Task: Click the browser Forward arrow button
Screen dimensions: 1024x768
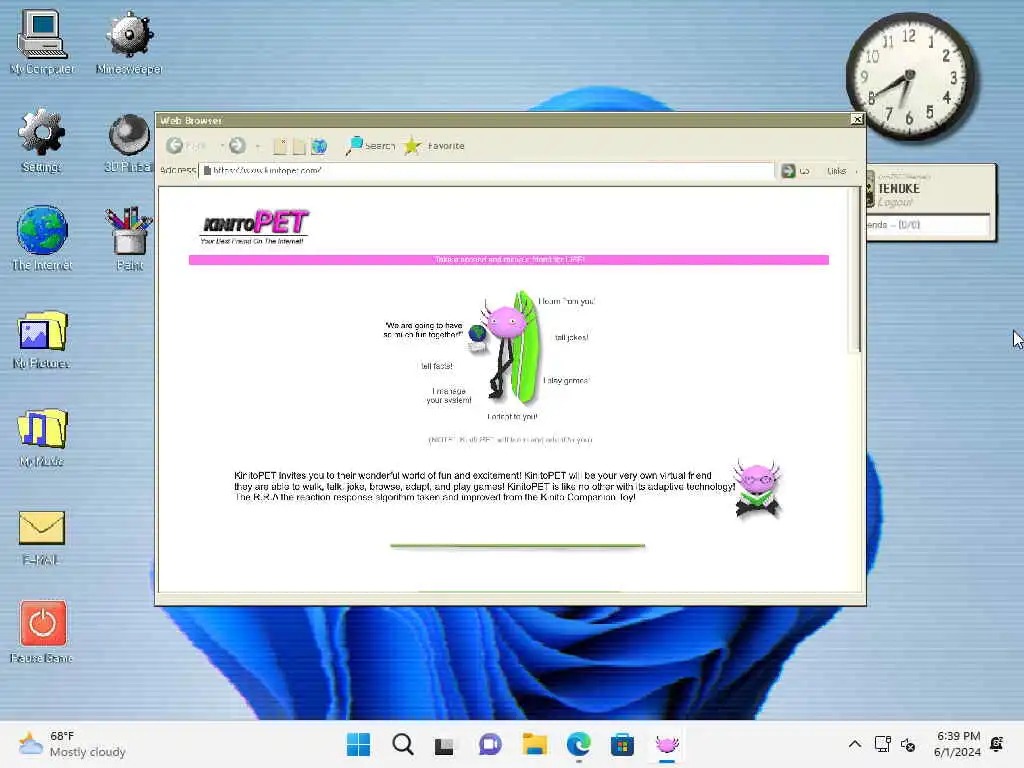Action: (x=237, y=146)
